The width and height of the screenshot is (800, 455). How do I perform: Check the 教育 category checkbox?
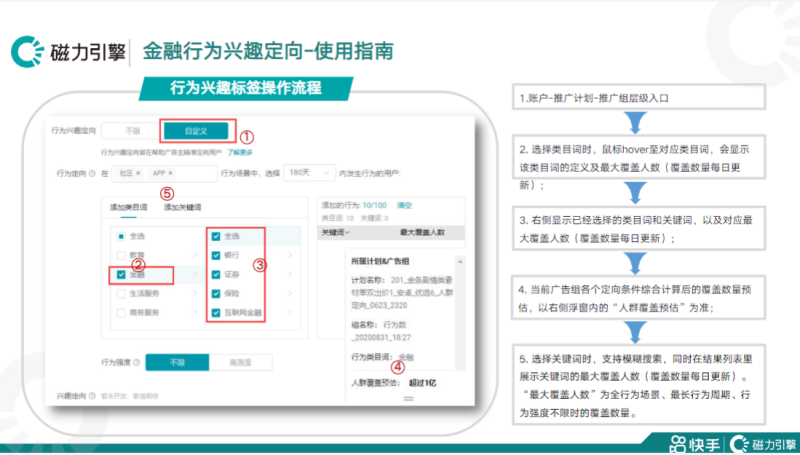[121, 255]
